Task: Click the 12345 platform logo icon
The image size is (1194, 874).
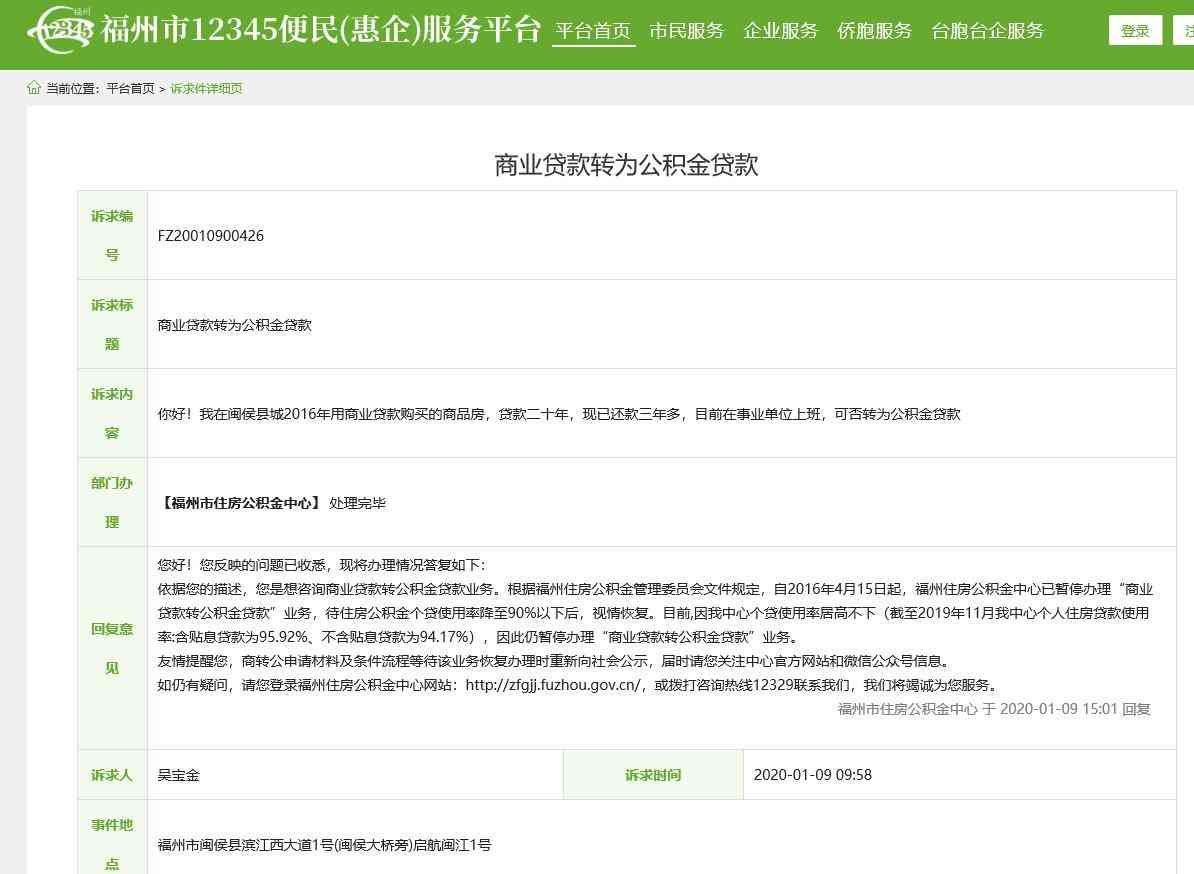Action: pos(58,30)
